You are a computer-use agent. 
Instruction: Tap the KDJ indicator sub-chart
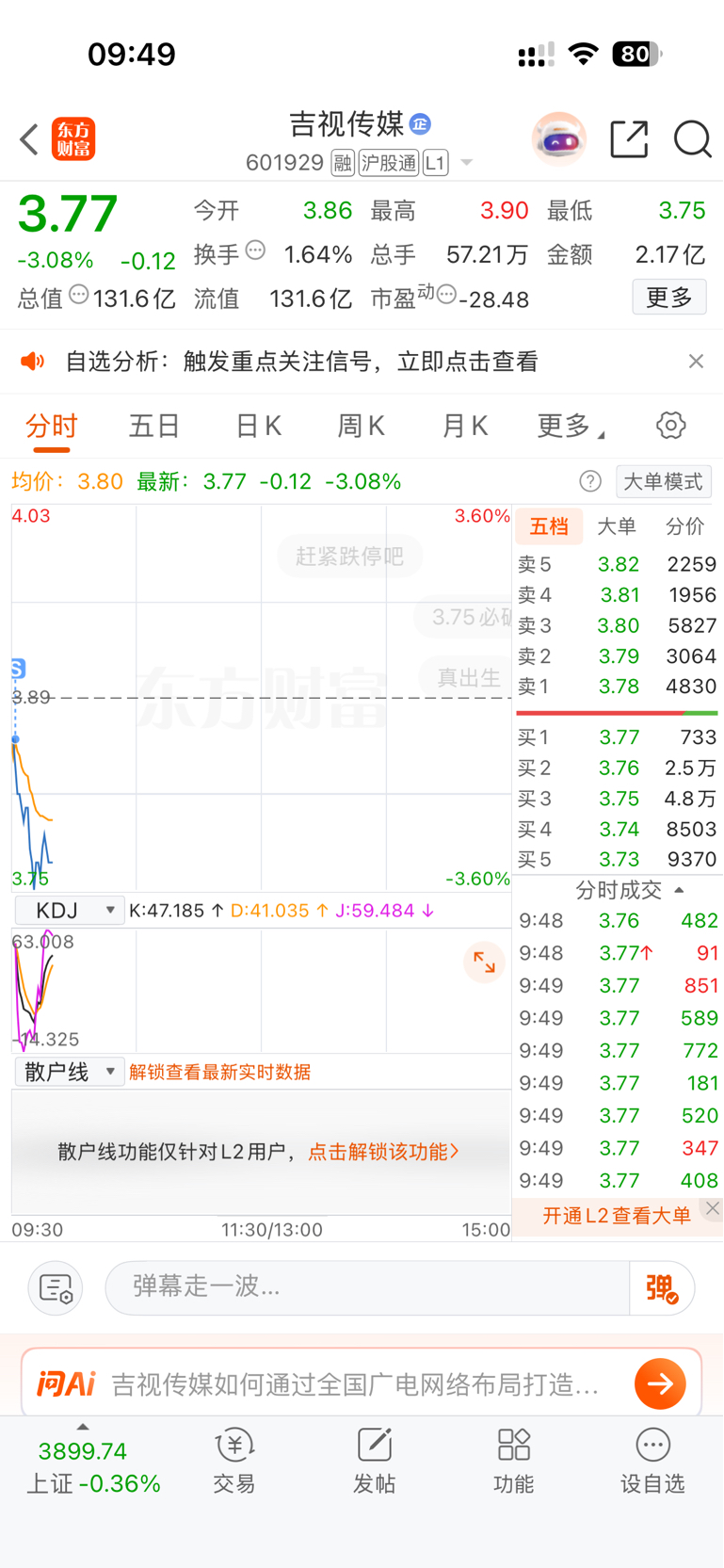[262, 991]
